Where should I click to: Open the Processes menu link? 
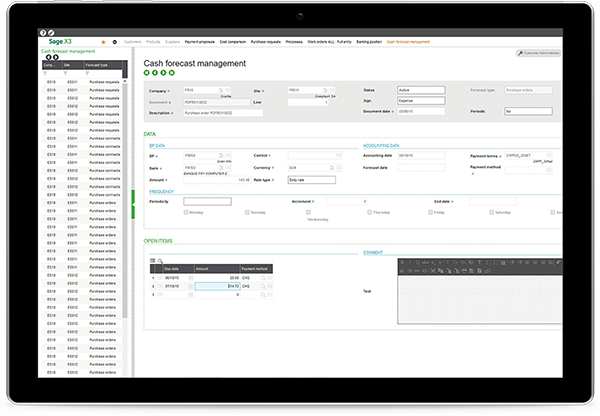(294, 42)
